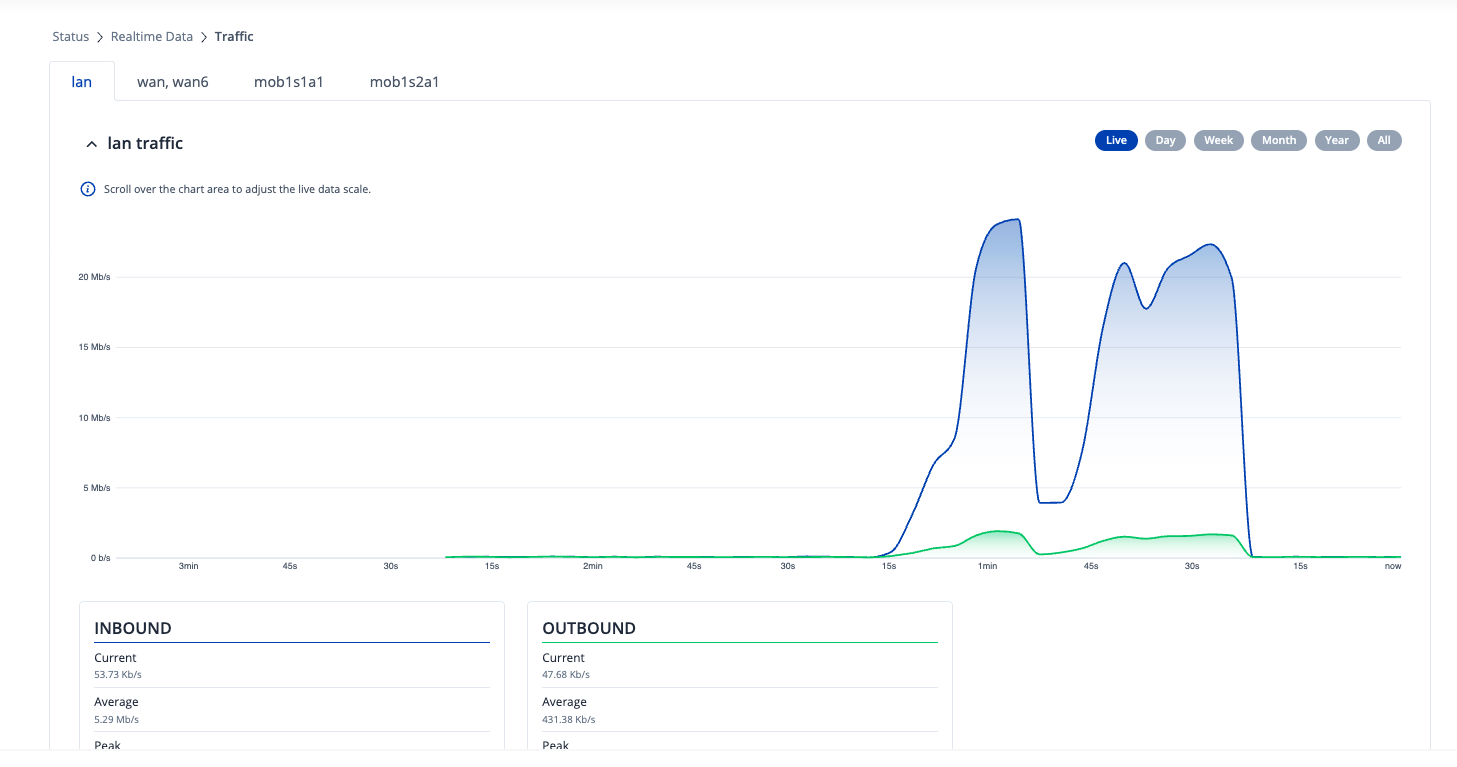
Task: Switch to the wan, wan6 tab
Action: pyautogui.click(x=172, y=82)
